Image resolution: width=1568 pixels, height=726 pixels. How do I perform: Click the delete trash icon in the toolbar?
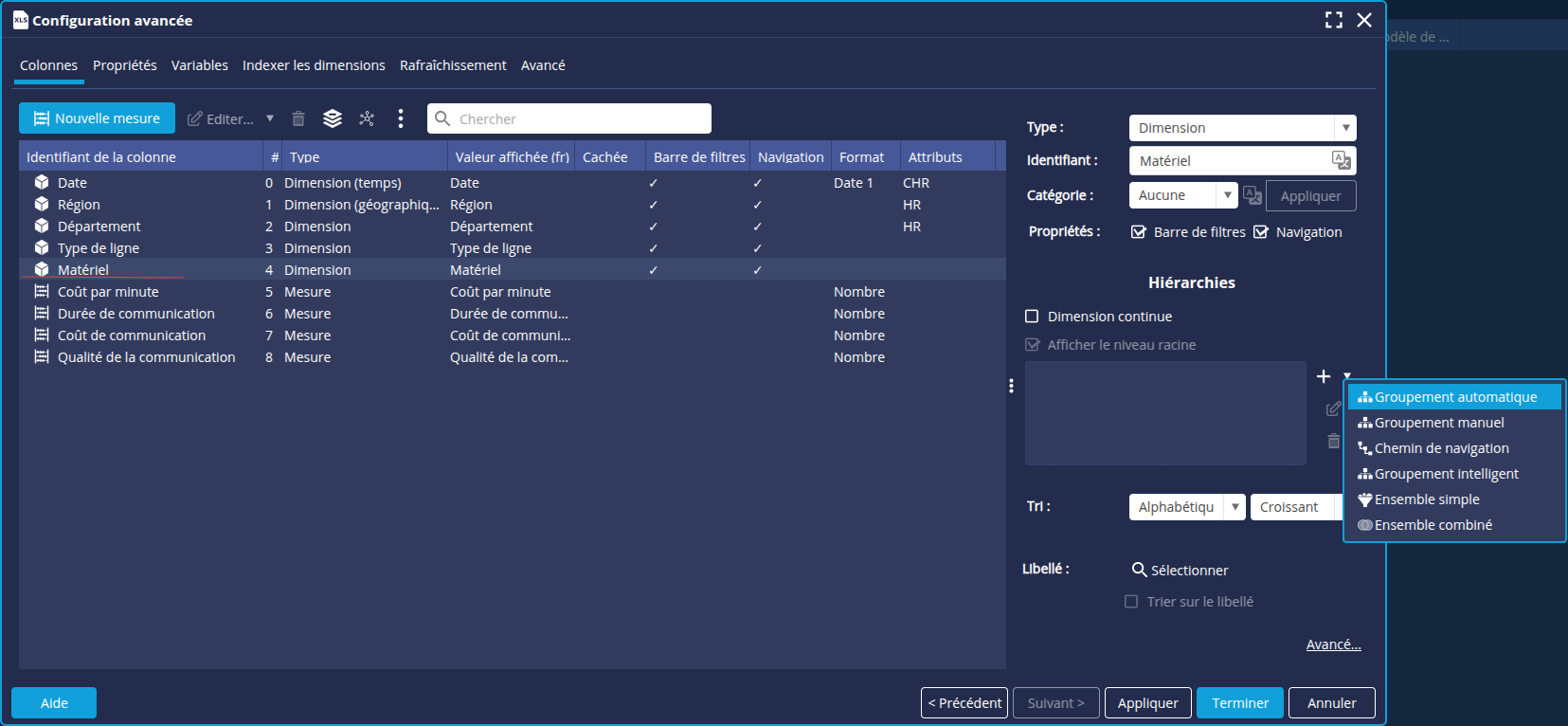298,118
